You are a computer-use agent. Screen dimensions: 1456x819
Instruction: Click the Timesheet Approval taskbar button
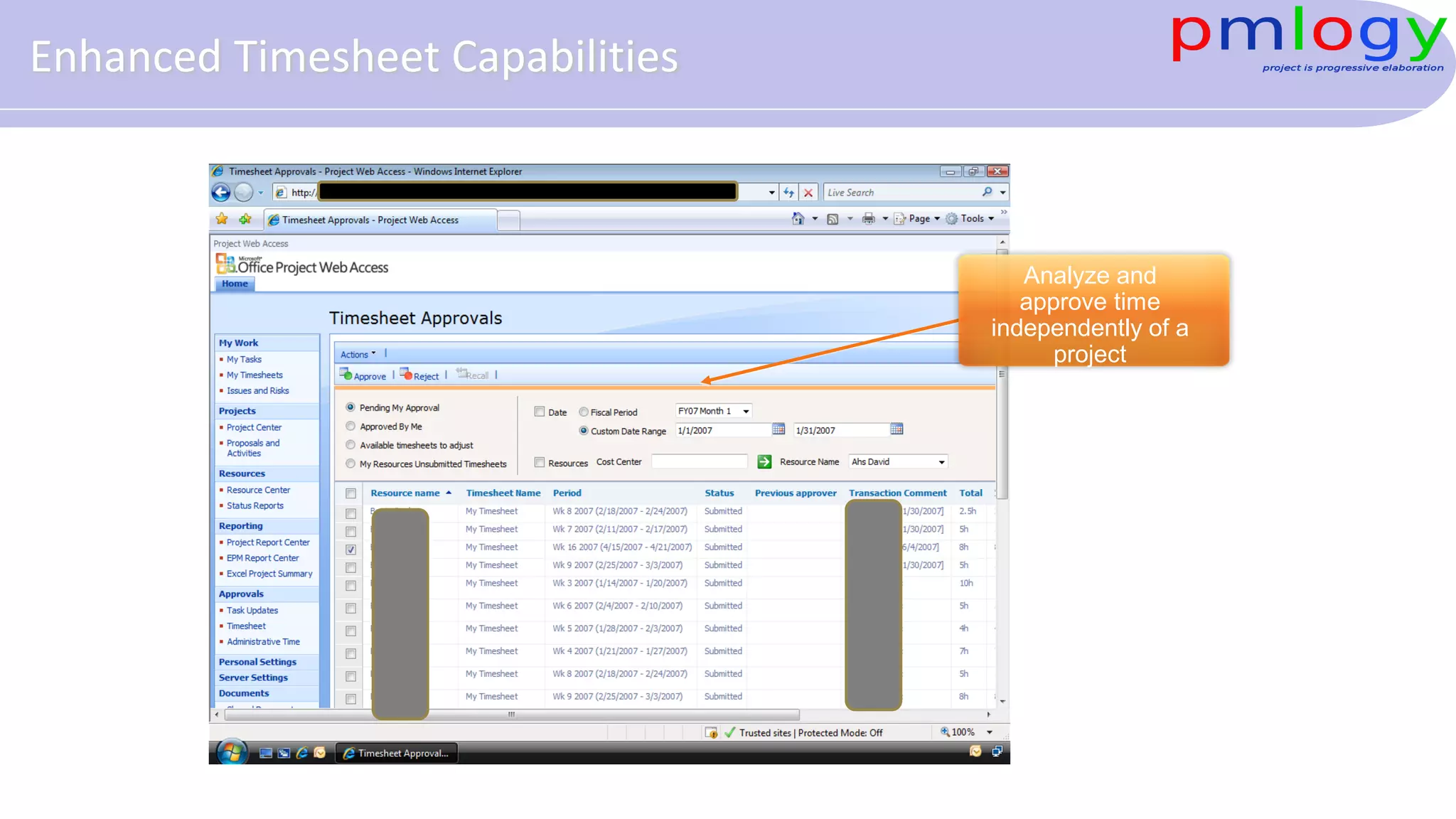396,753
